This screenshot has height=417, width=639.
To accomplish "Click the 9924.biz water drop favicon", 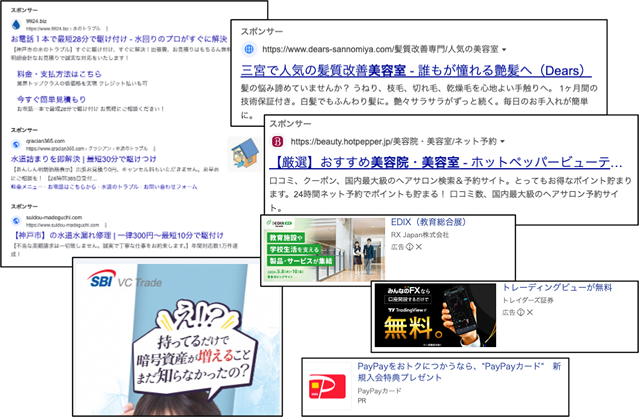I will tap(16, 25).
